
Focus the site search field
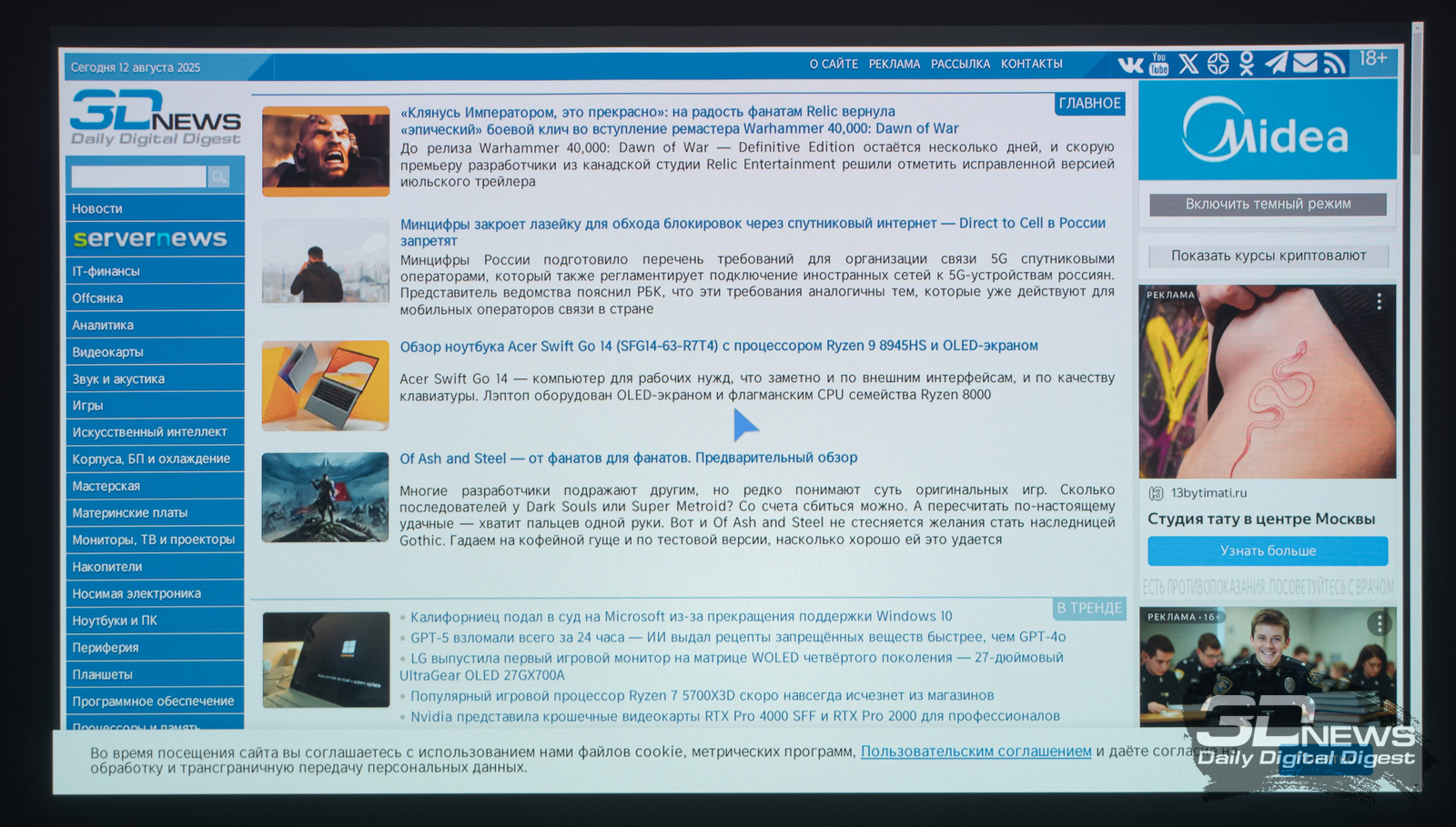click(x=139, y=176)
